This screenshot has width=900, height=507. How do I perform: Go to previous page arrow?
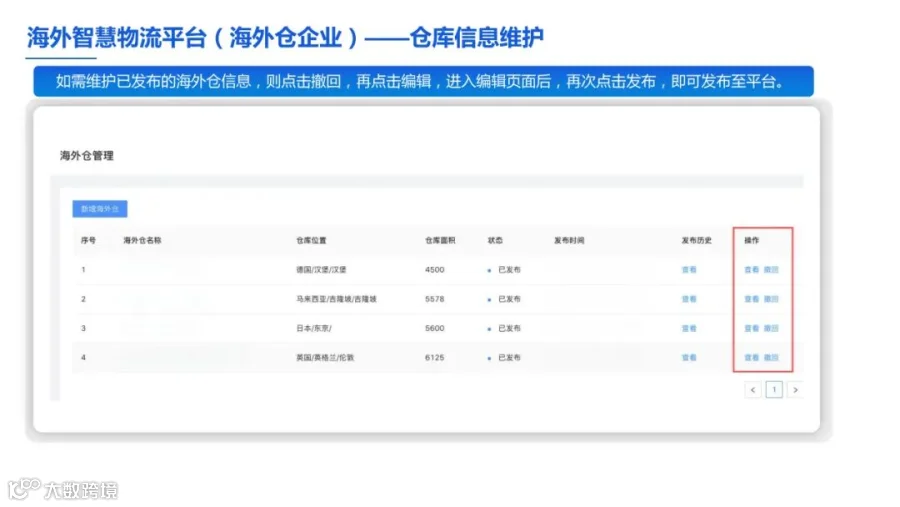(x=752, y=390)
